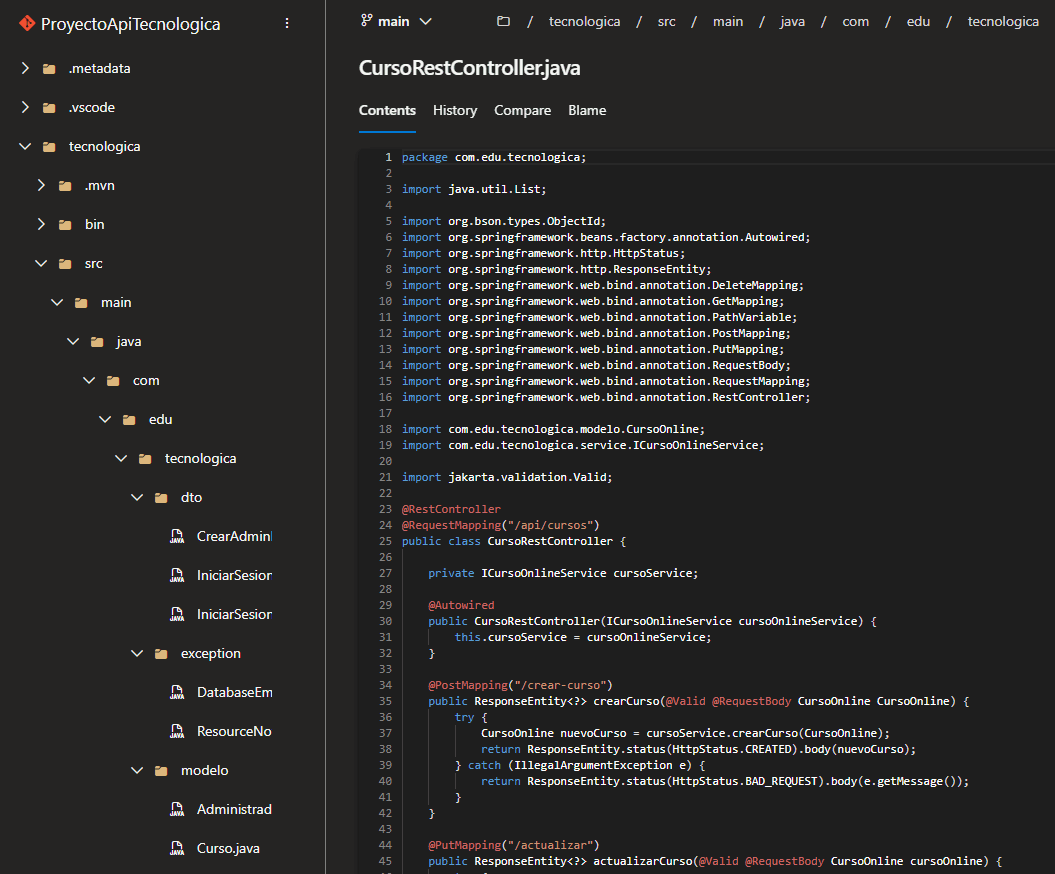This screenshot has width=1055, height=874.
Task: Select the .metadata tree row label
Action: click(100, 68)
